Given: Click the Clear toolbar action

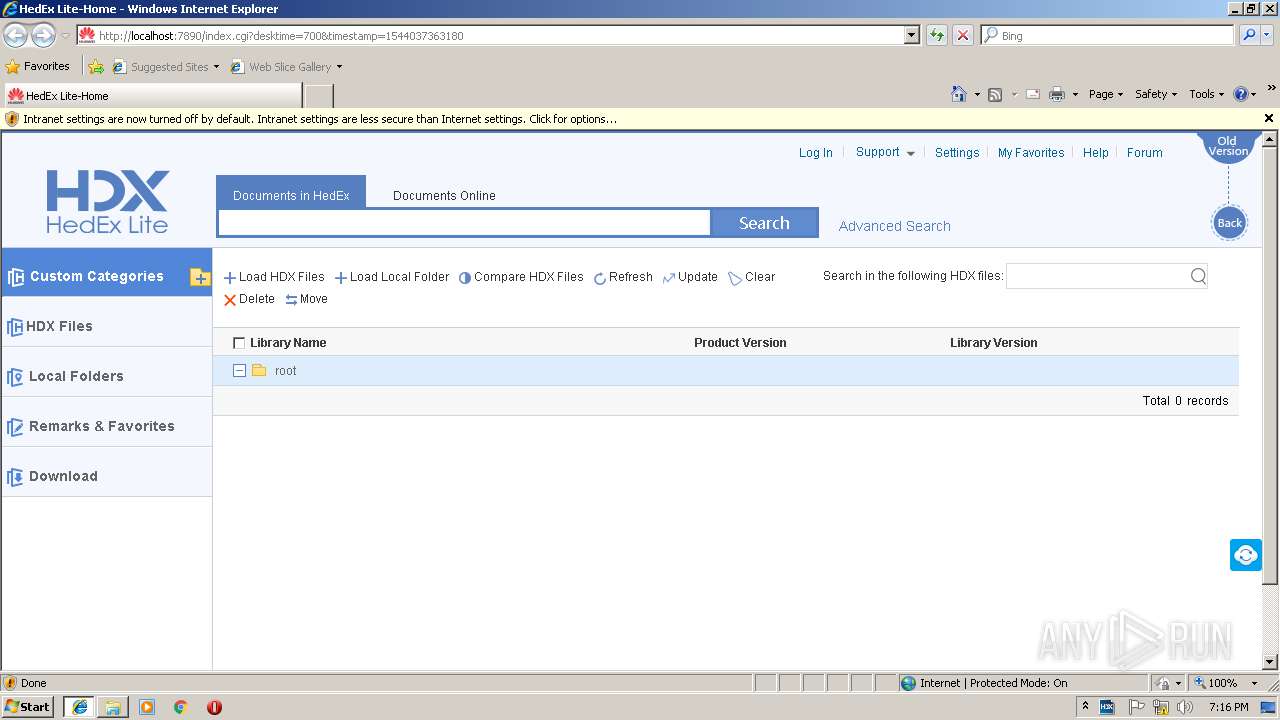Looking at the screenshot, I should (x=752, y=277).
